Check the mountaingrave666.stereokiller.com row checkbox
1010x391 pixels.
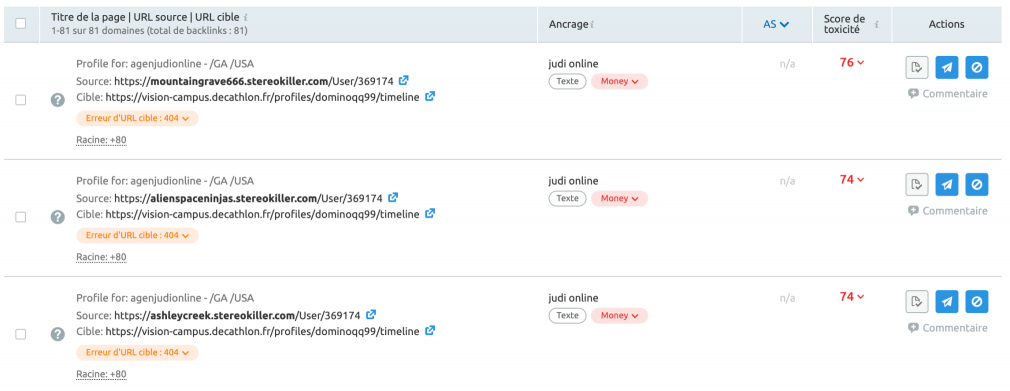click(x=21, y=100)
